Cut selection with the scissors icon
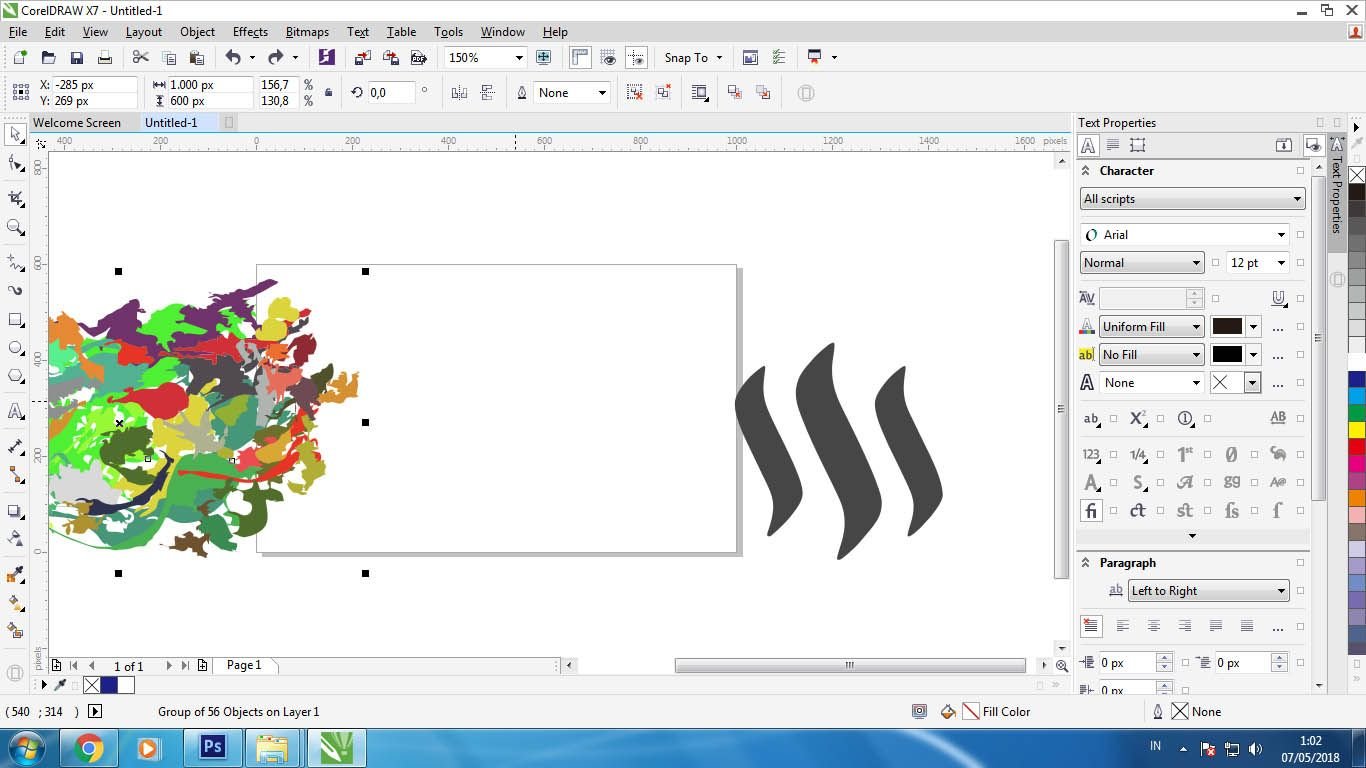Screen dimensions: 1366x768 click(140, 58)
